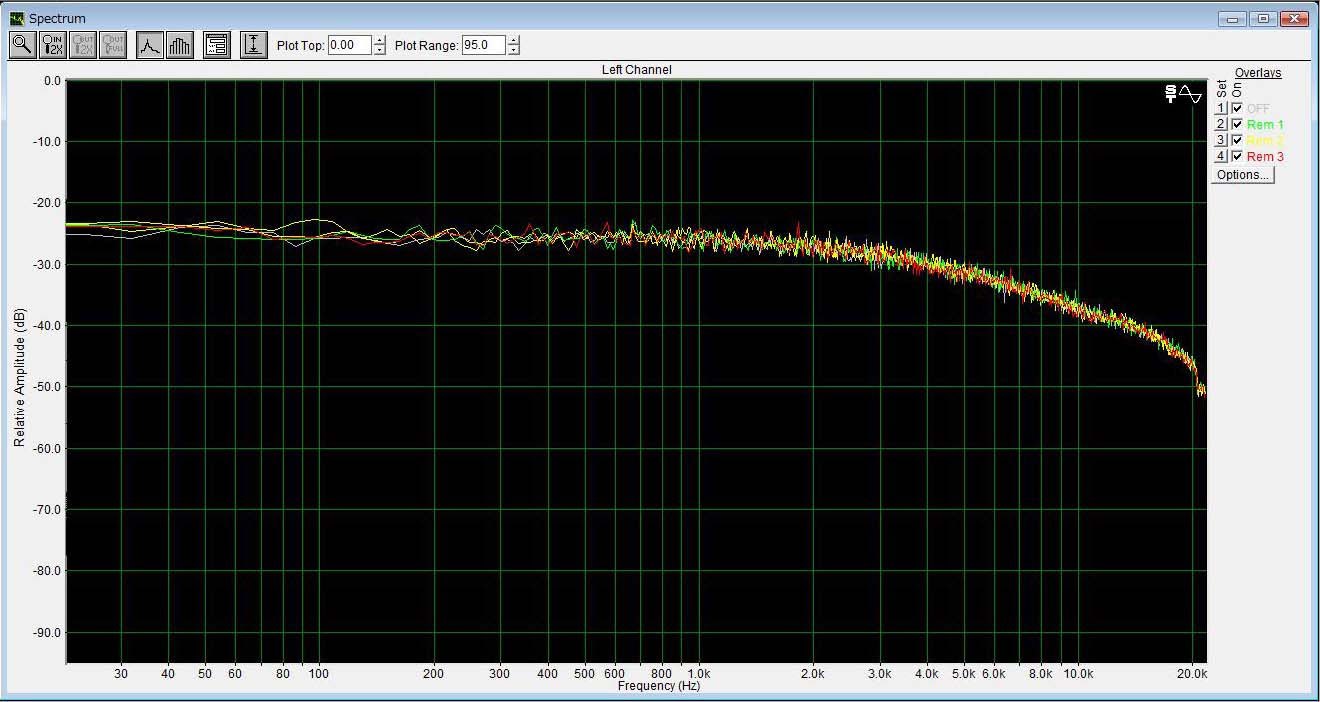Click the green Rem 1 overlay label
Viewport: 1320px width, 702px height.
(1265, 124)
